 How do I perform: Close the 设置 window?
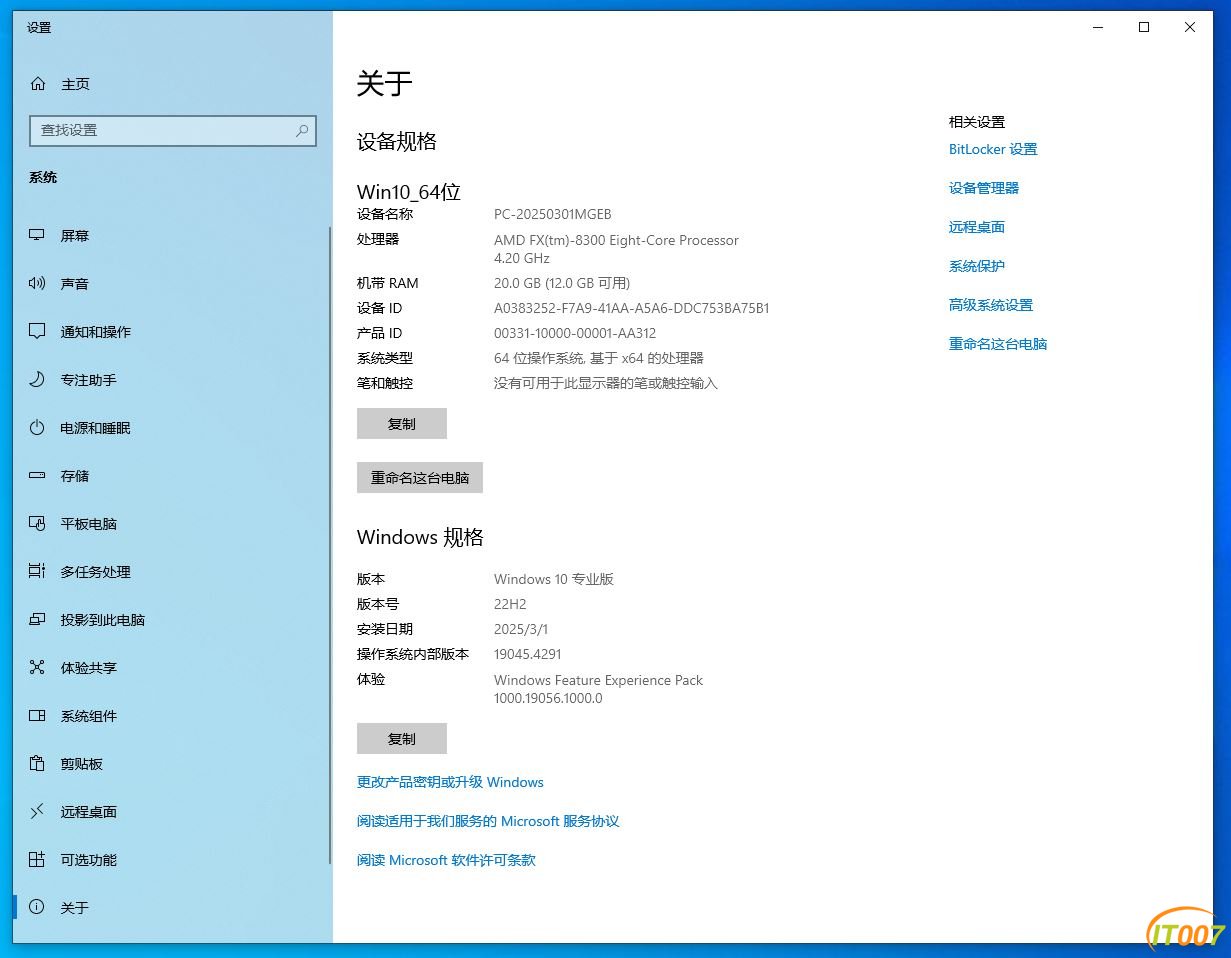[1190, 28]
